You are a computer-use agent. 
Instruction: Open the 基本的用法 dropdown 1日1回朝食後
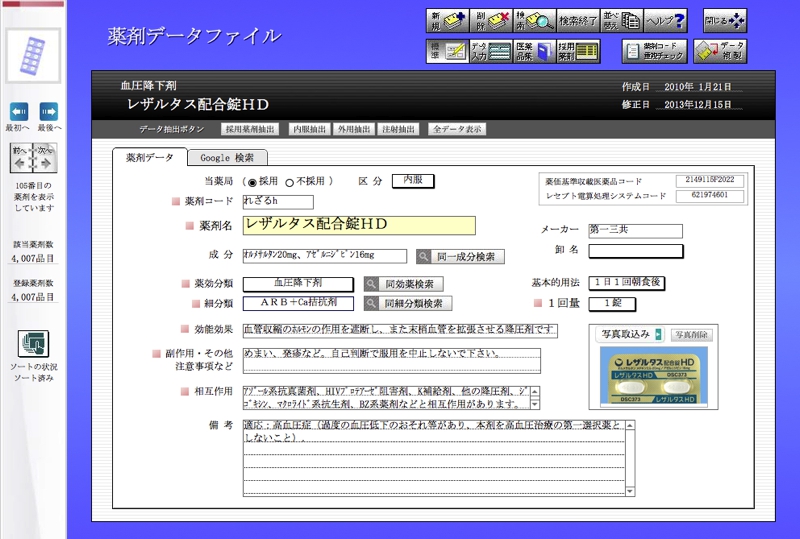[x=627, y=283]
